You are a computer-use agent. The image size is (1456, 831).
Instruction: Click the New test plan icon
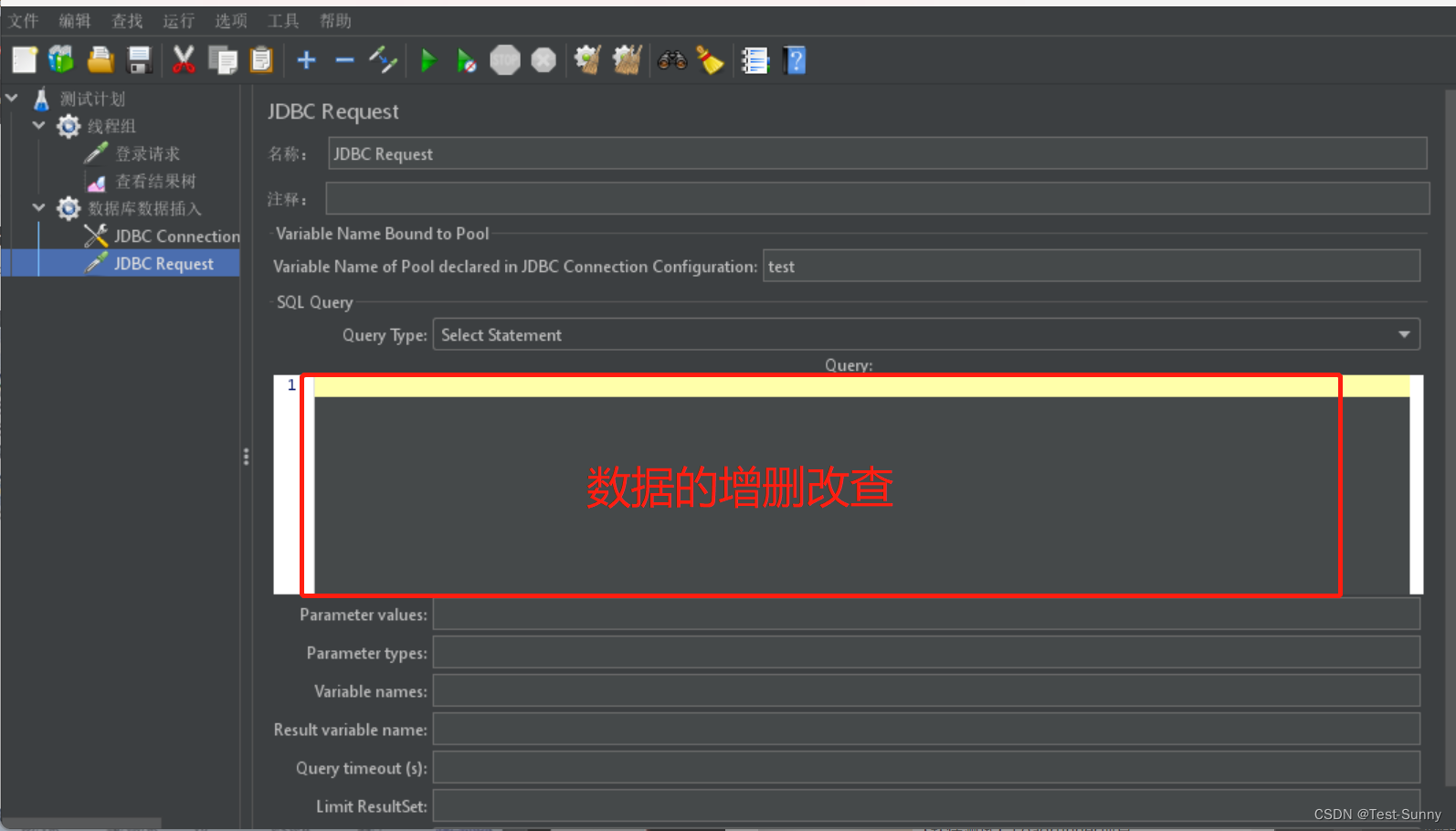25,60
